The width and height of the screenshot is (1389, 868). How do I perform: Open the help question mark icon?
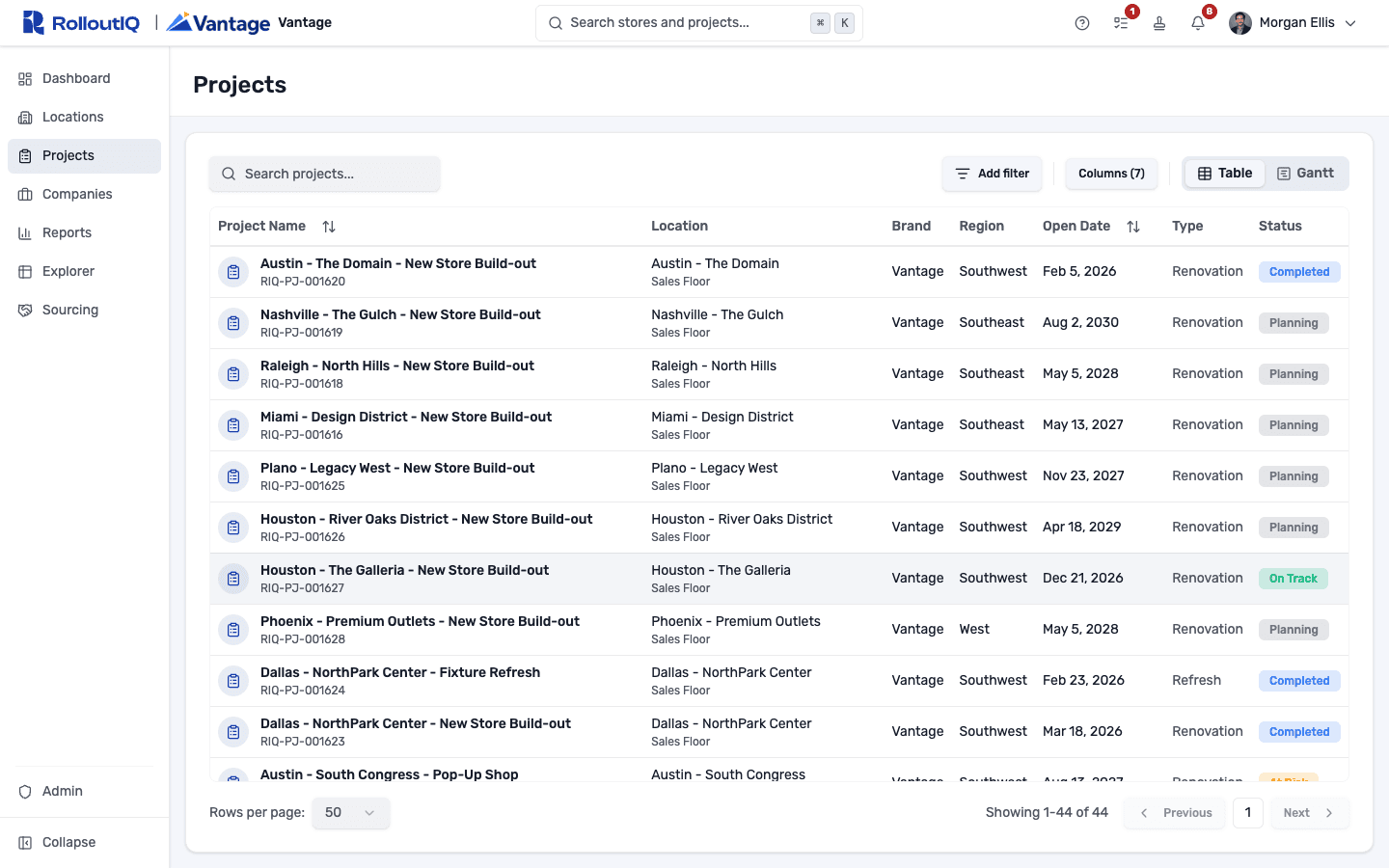1082,23
